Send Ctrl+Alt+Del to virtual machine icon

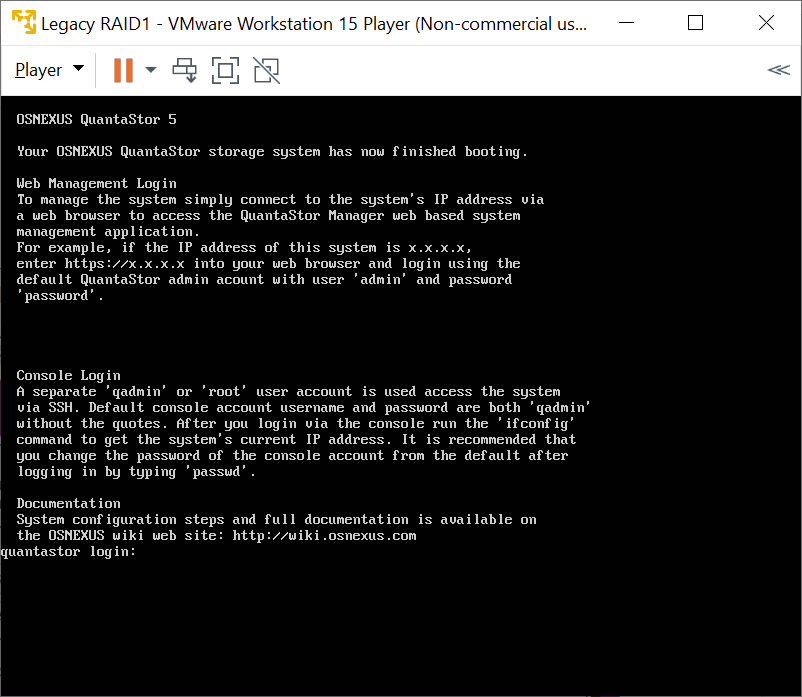click(185, 70)
